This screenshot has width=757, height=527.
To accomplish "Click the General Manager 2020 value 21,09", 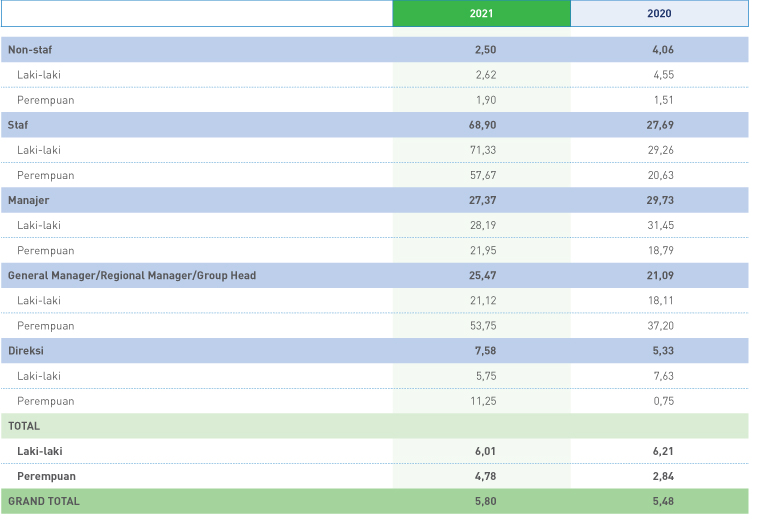I will [660, 276].
